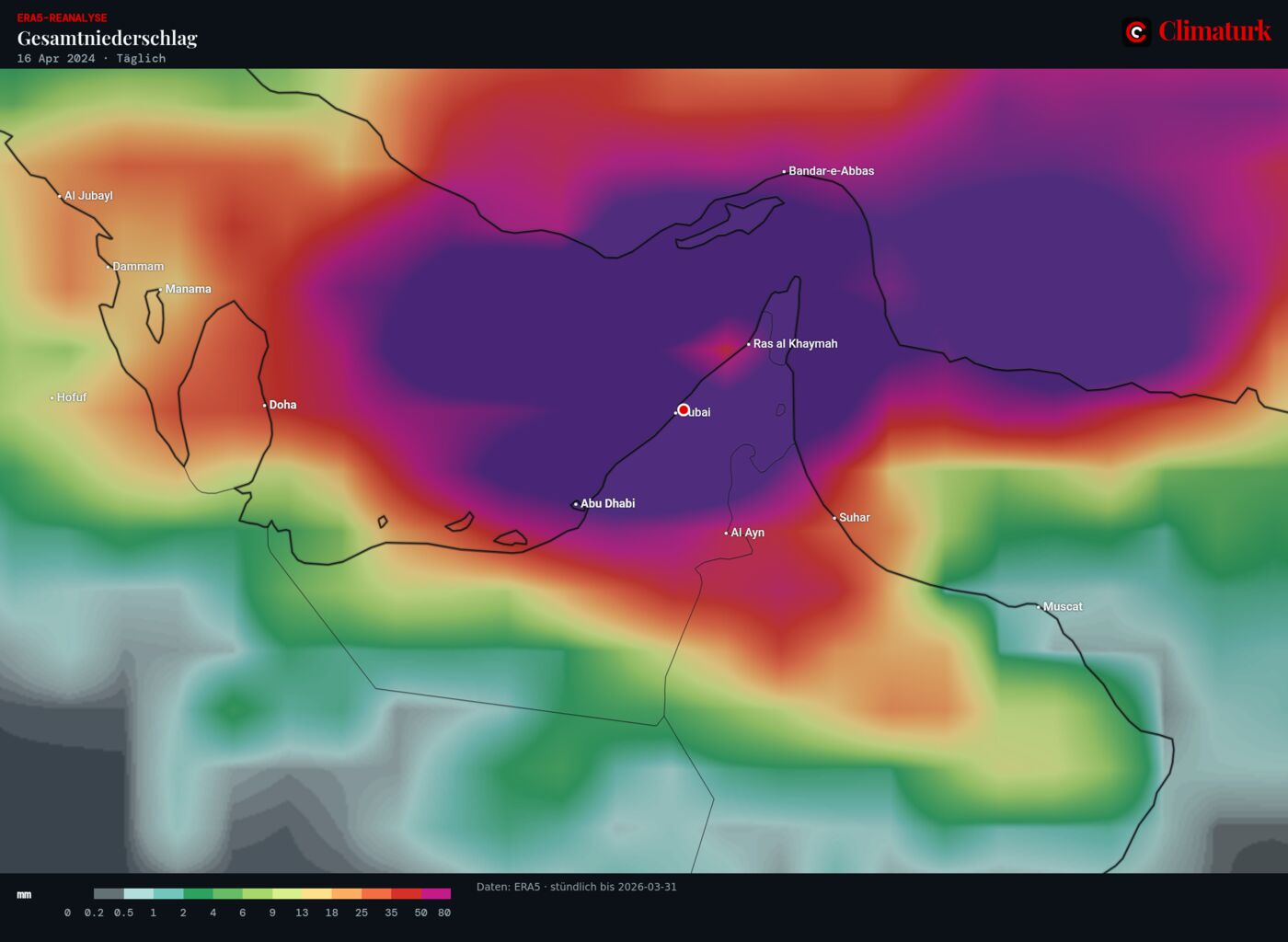This screenshot has width=1288, height=942.
Task: Click the Doha city label
Action: [x=282, y=405]
